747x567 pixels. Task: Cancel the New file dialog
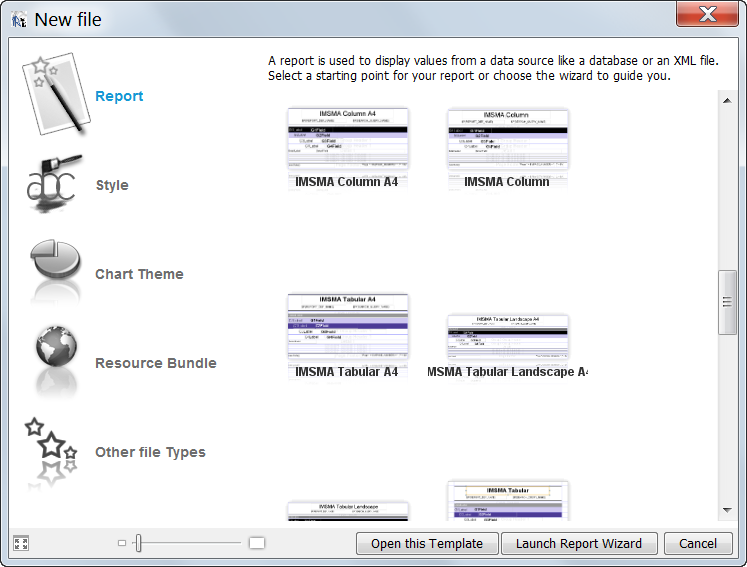click(x=697, y=543)
